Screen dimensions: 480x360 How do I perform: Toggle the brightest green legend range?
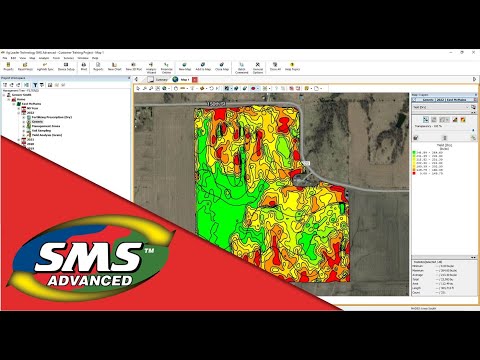coord(414,152)
